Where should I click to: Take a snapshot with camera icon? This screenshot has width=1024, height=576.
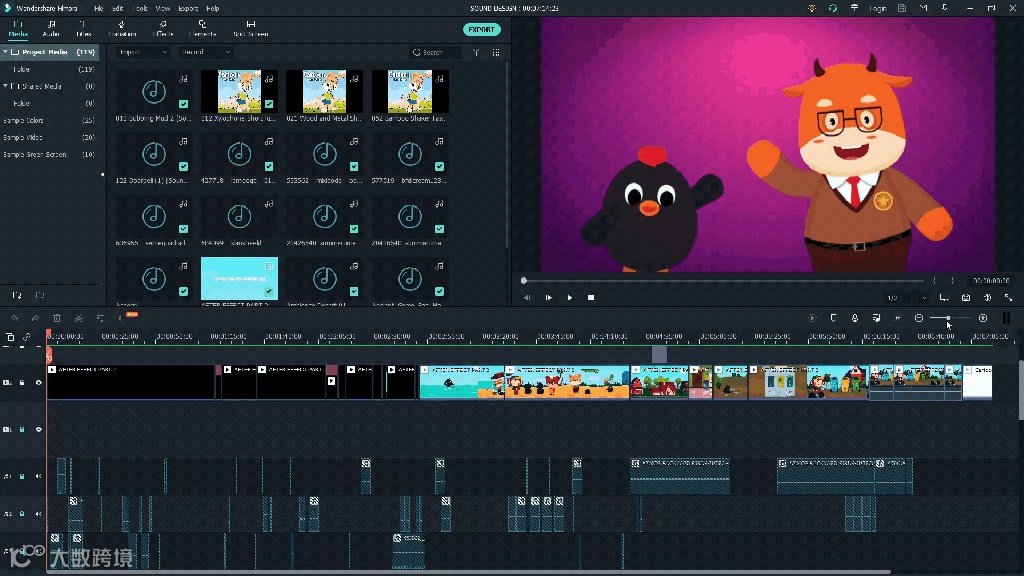click(966, 298)
